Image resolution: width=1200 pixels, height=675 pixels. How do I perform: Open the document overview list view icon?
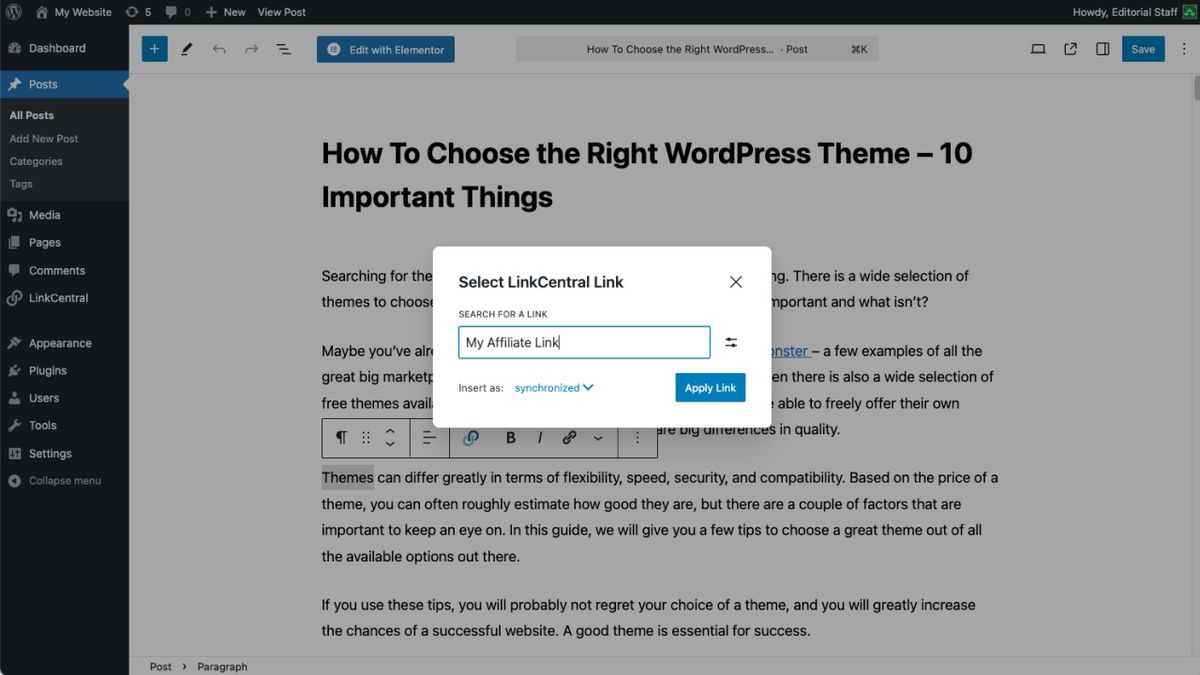tap(283, 48)
